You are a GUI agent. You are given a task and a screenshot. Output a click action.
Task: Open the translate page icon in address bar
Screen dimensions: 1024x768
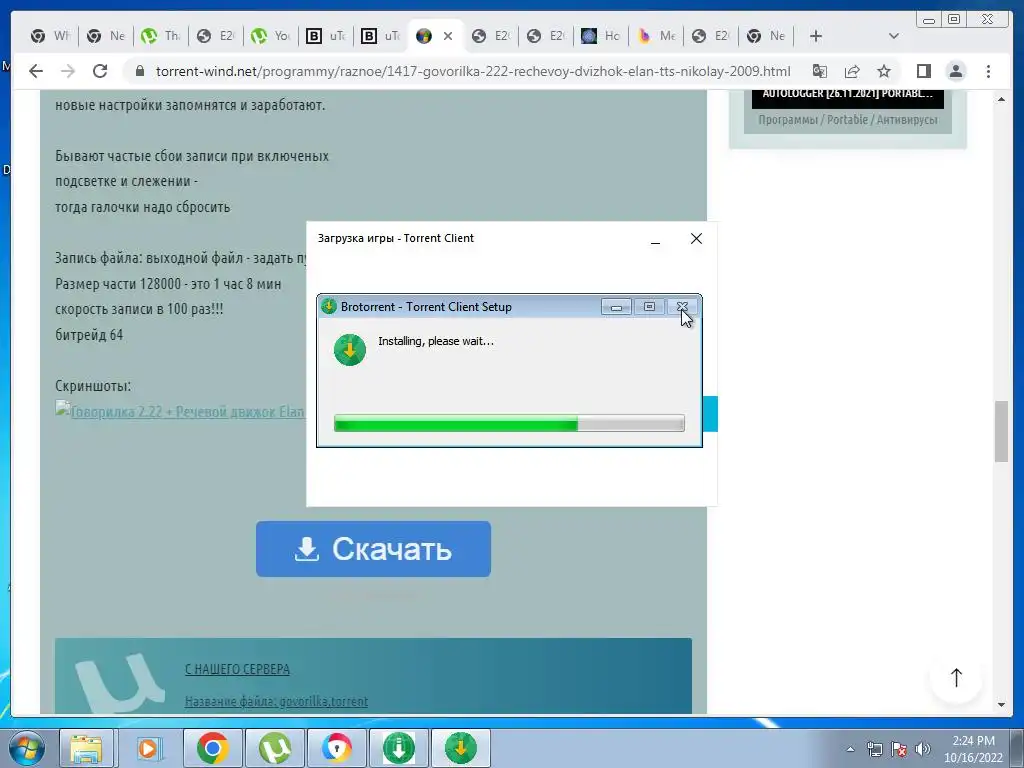click(x=820, y=71)
